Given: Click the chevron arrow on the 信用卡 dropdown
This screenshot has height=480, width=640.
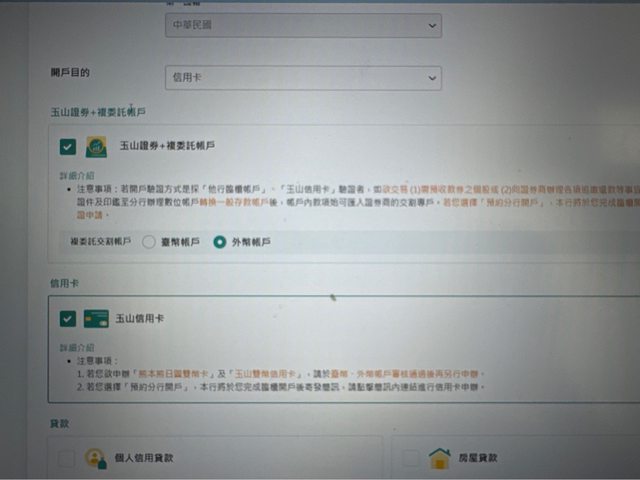Looking at the screenshot, I should coord(431,77).
